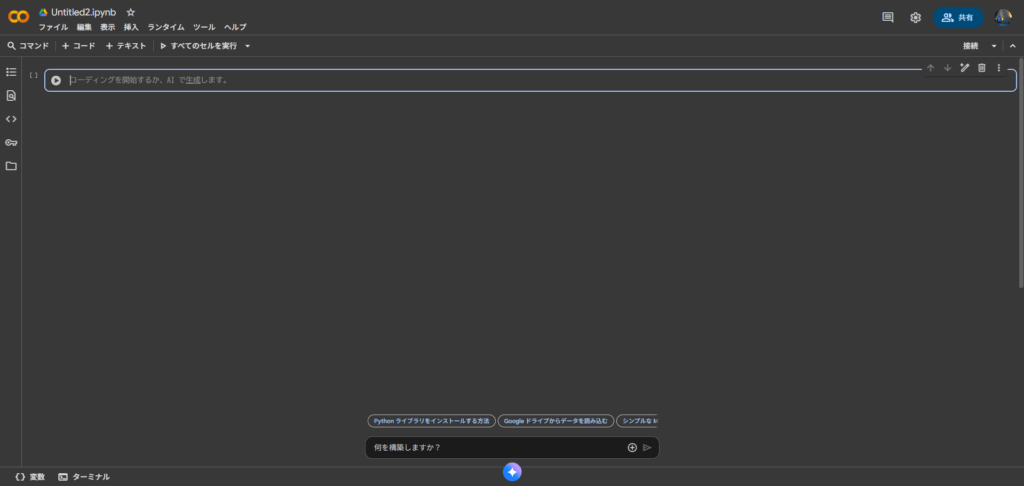Delete the cell using trash icon
This screenshot has width=1024, height=486.
pos(981,68)
